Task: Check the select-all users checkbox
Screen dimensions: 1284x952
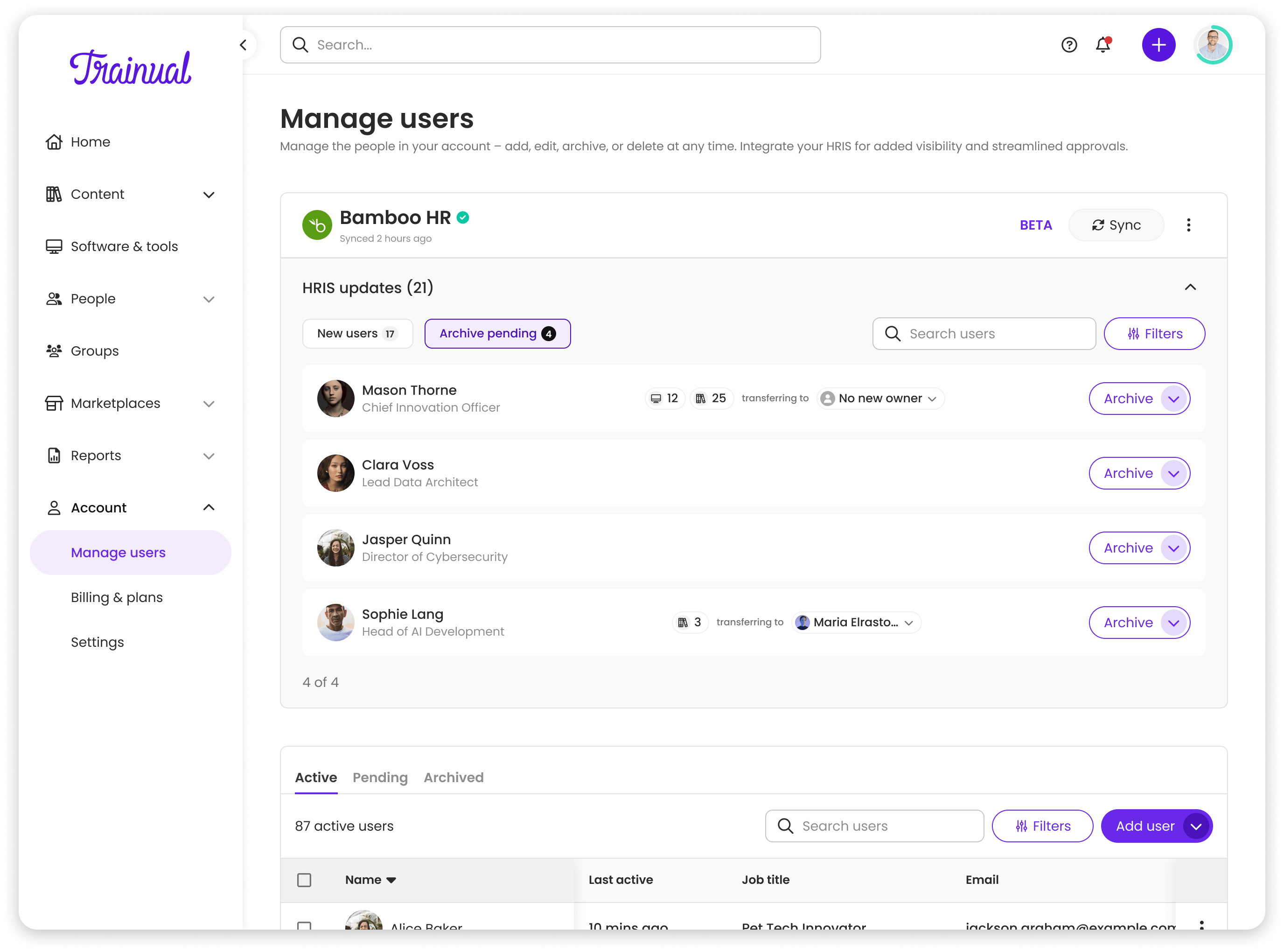Action: click(x=304, y=879)
